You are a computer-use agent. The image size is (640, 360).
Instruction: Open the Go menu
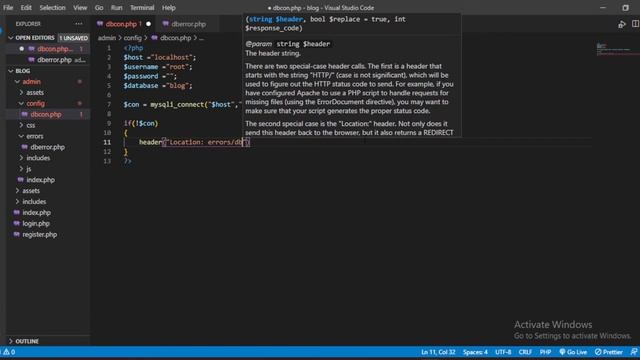click(99, 8)
